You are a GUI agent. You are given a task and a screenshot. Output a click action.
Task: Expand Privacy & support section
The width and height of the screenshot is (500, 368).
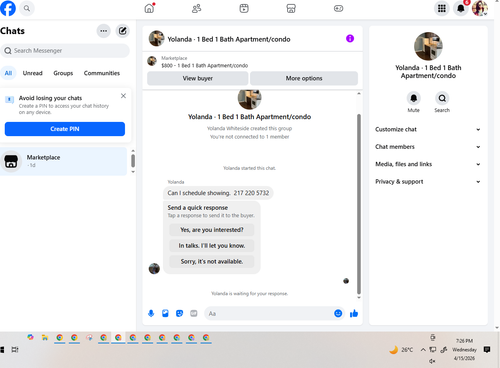coord(428,182)
